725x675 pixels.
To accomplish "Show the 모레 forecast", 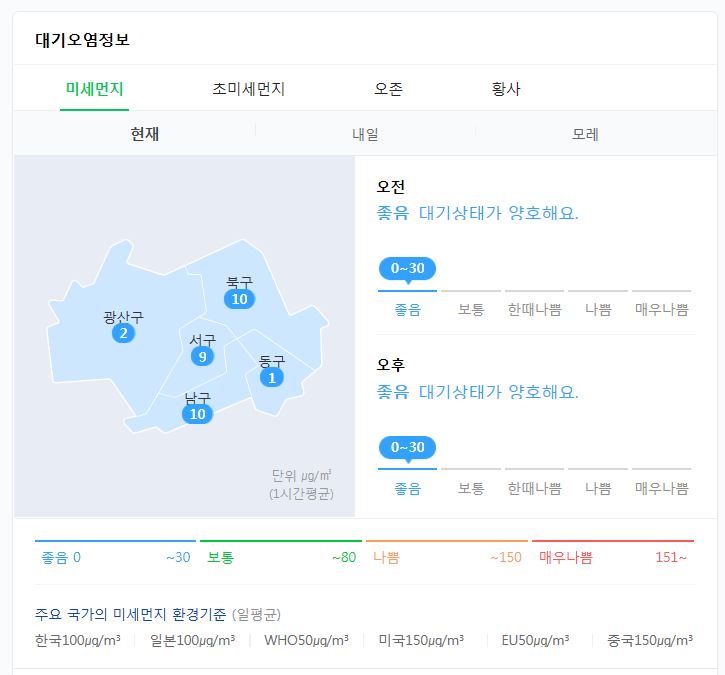I will (585, 134).
